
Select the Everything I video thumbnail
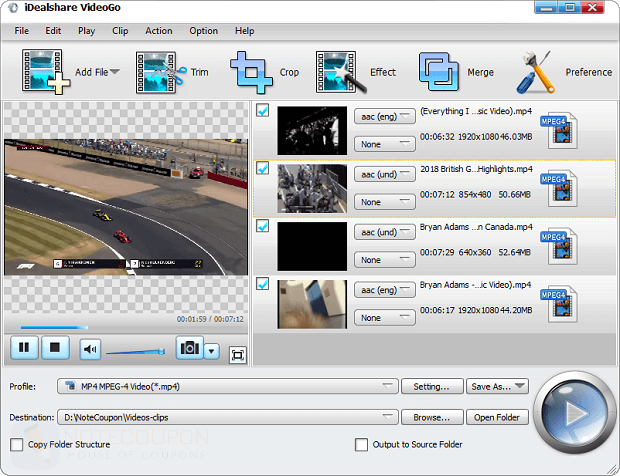[x=312, y=130]
